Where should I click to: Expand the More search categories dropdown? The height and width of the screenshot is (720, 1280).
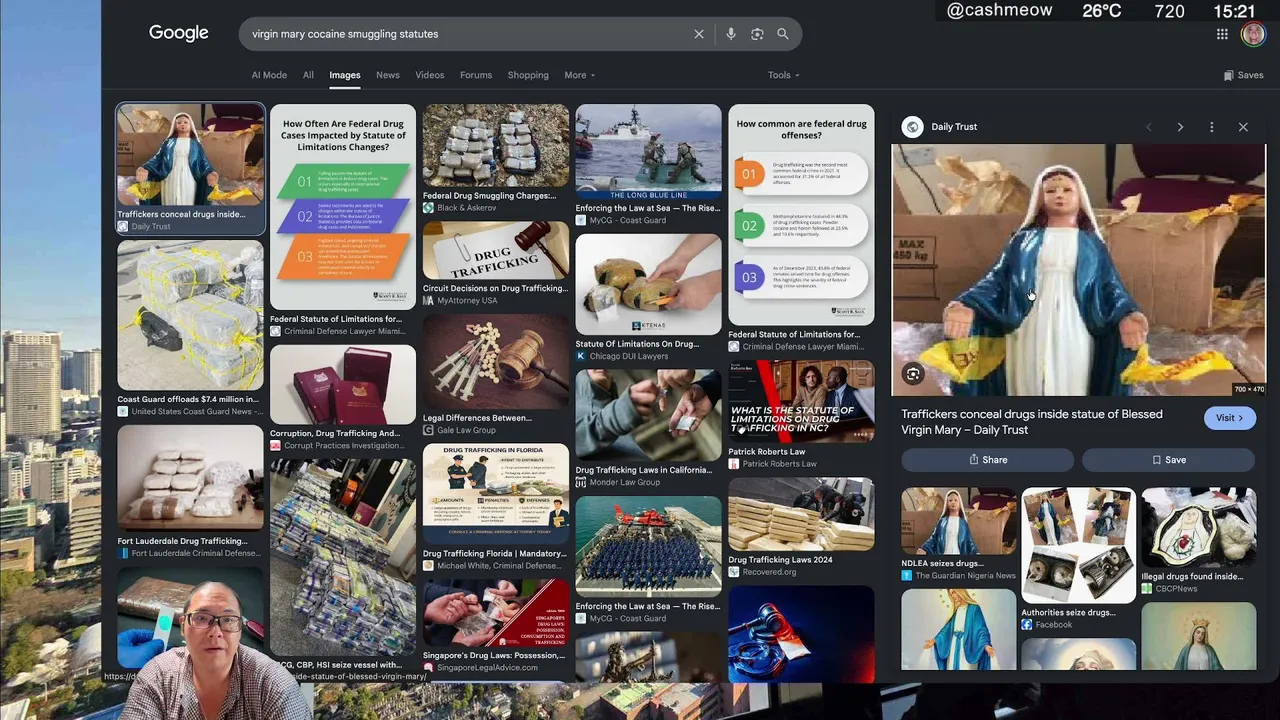(579, 75)
